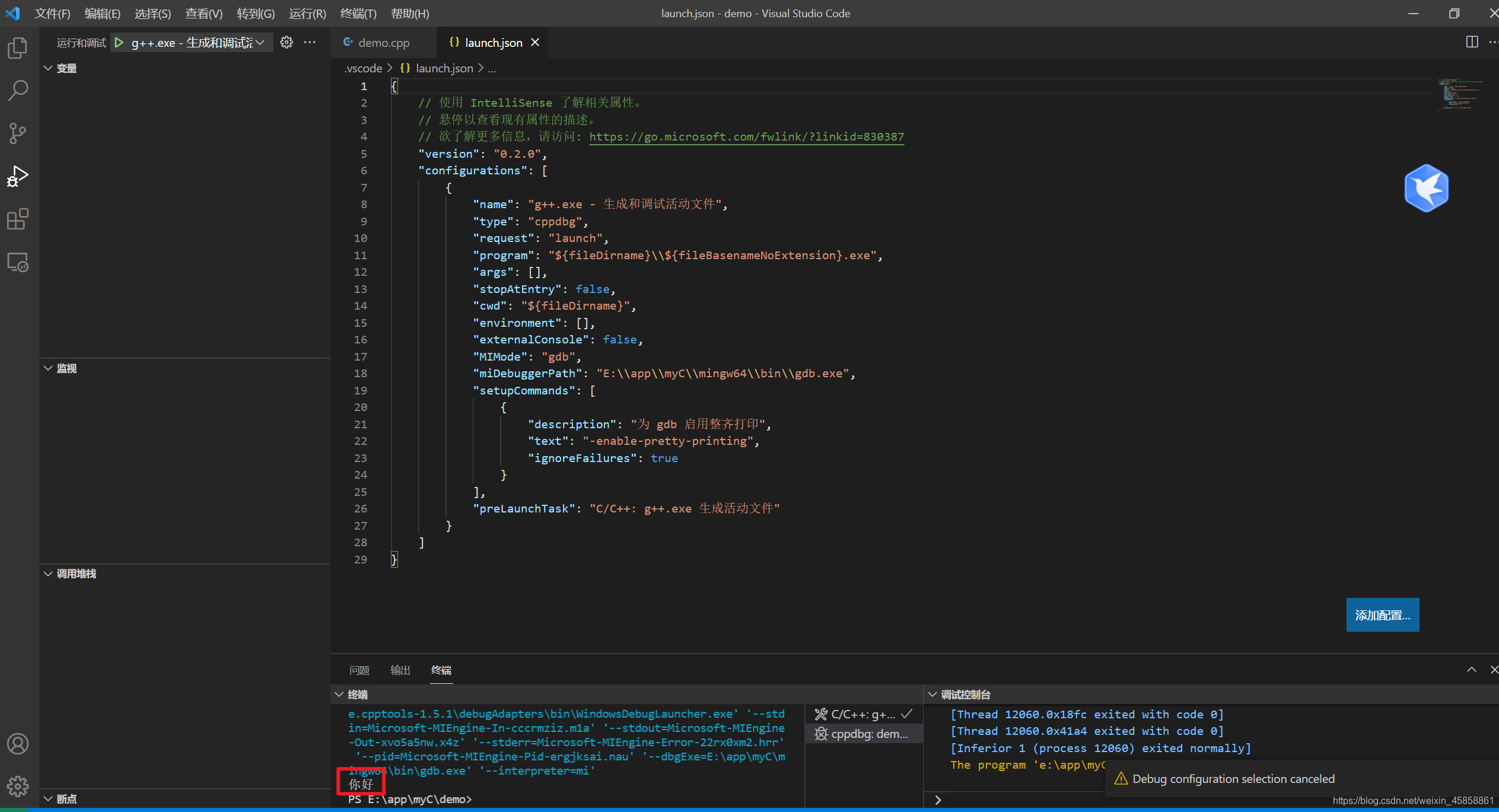Image resolution: width=1499 pixels, height=812 pixels.
Task: Collapse the 调试控制台 section header
Action: [1210, 694]
